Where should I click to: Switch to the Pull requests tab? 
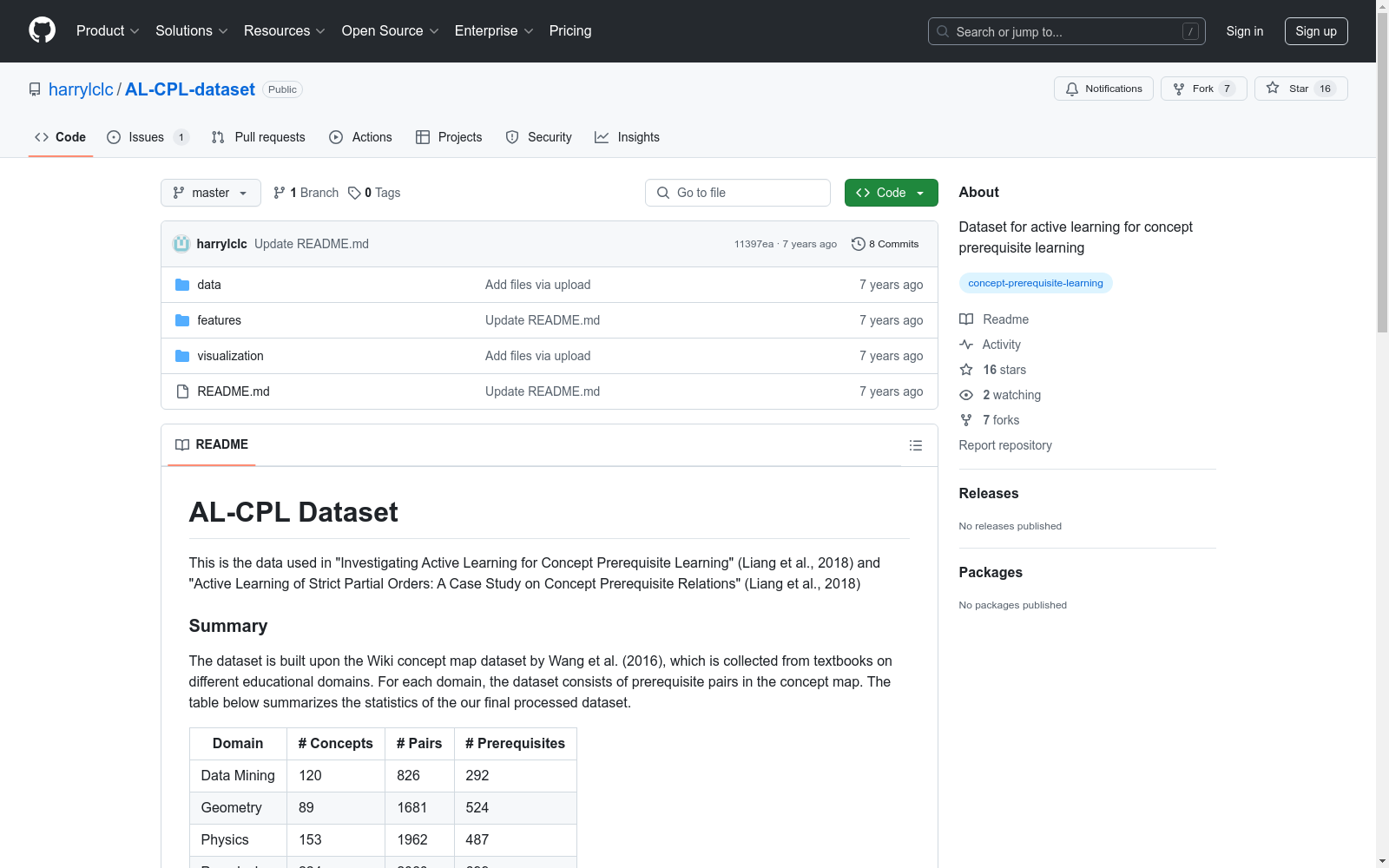point(259,137)
